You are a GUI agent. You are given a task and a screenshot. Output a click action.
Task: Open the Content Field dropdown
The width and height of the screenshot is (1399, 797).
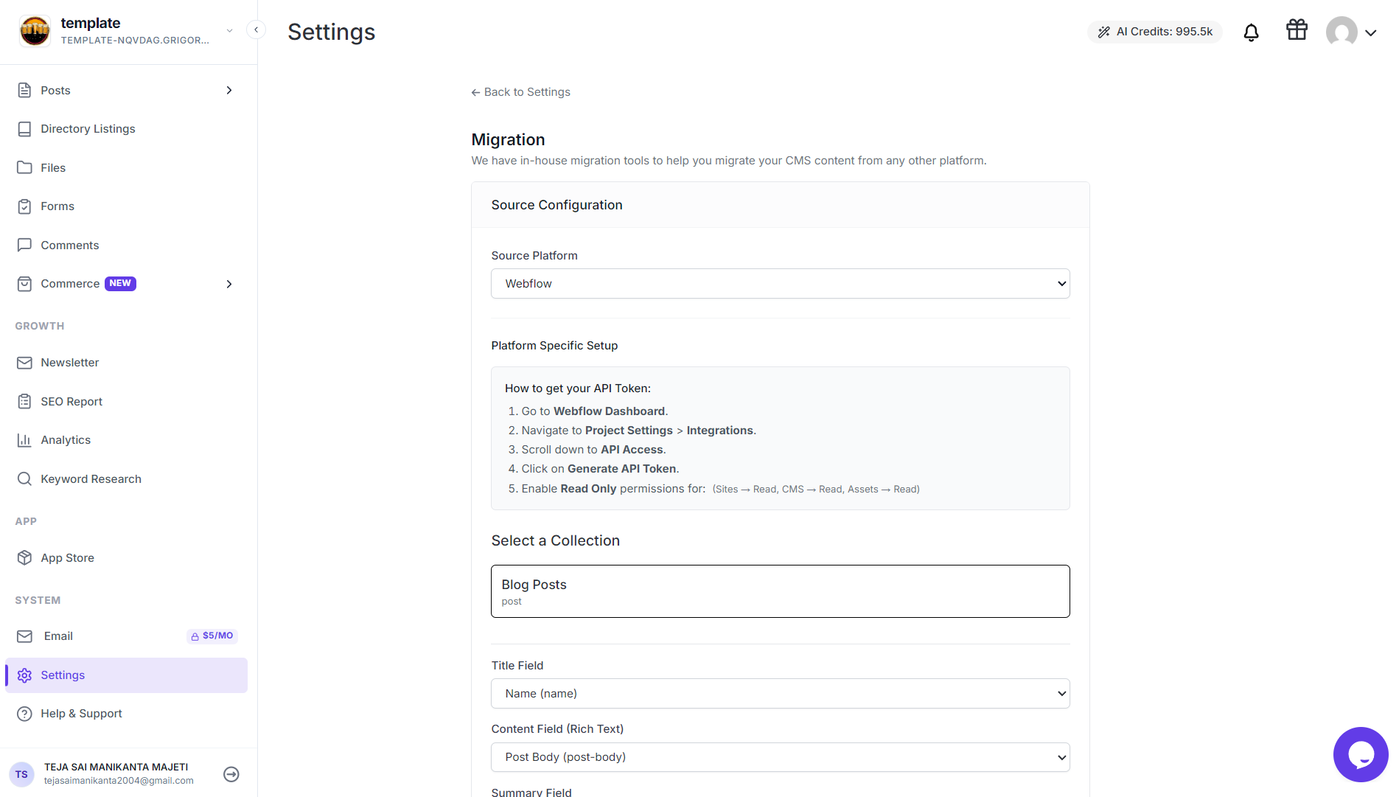[x=780, y=757]
